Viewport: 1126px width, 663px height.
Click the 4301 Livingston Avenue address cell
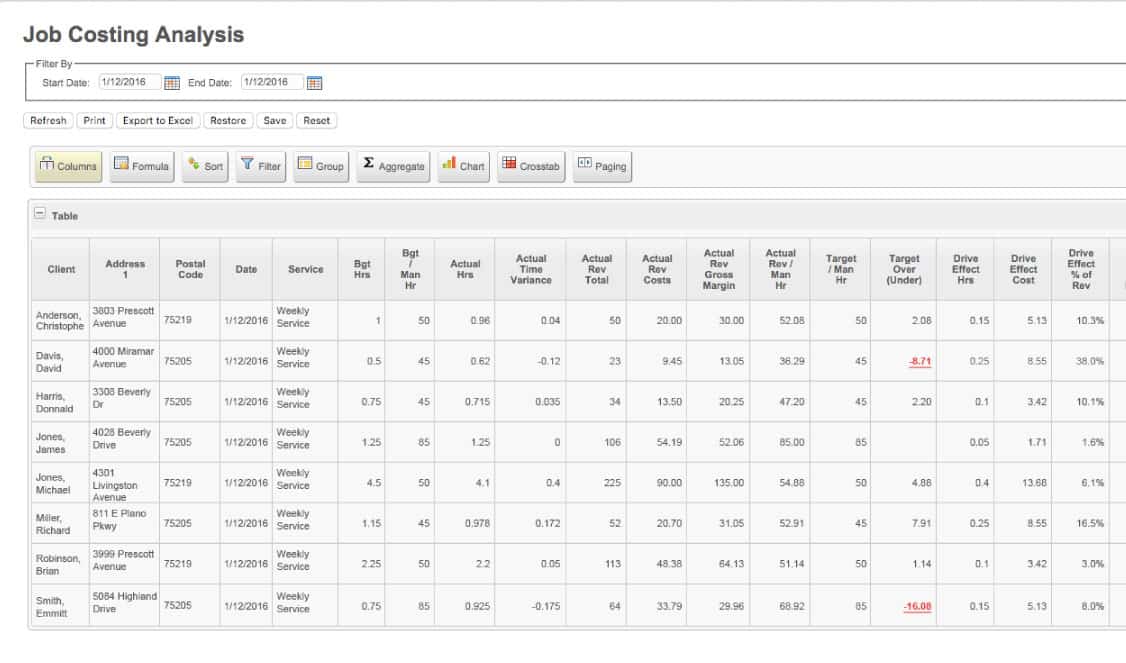(125, 485)
